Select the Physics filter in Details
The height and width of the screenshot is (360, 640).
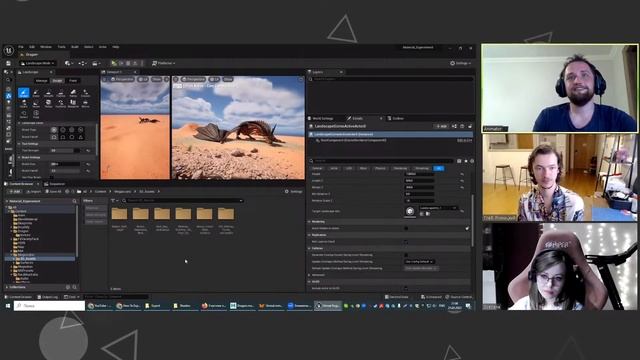click(380, 168)
